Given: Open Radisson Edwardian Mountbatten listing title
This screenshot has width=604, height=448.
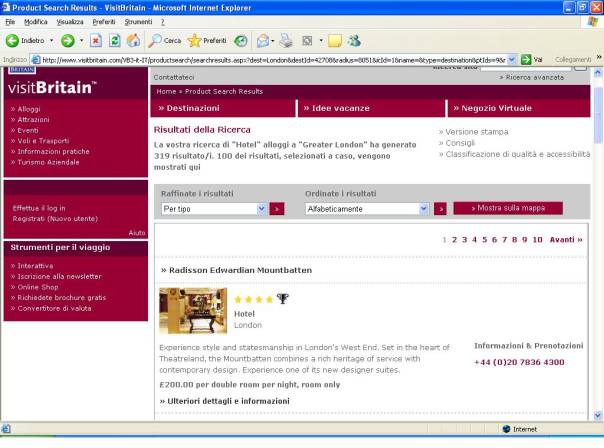Looking at the screenshot, I should pyautogui.click(x=240, y=270).
